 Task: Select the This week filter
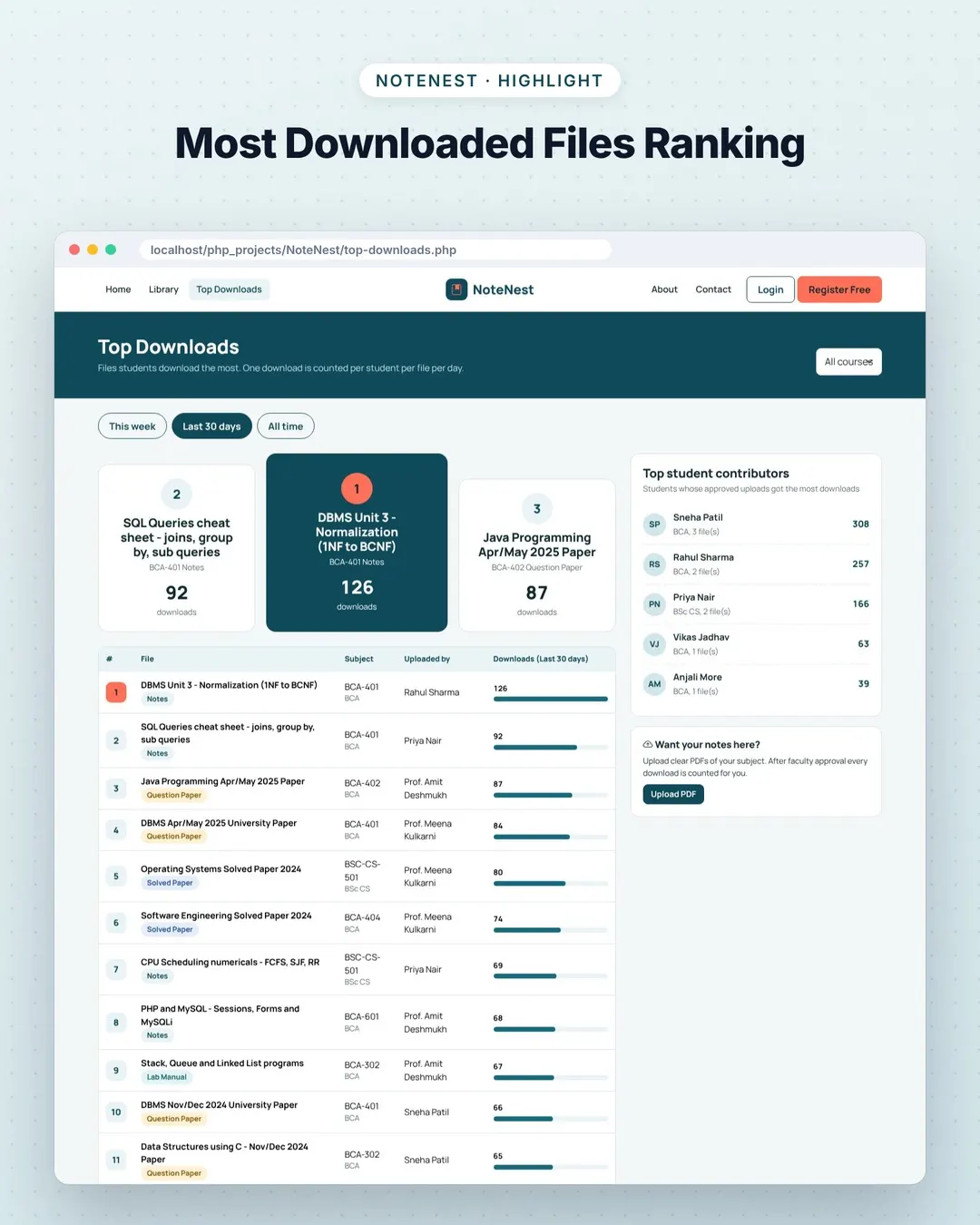click(132, 426)
